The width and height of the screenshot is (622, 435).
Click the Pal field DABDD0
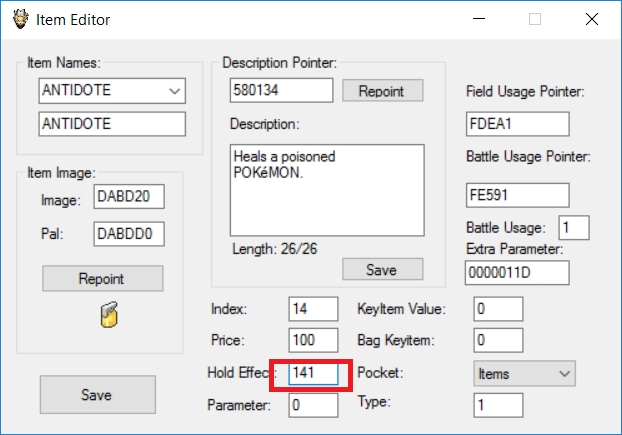coord(129,234)
